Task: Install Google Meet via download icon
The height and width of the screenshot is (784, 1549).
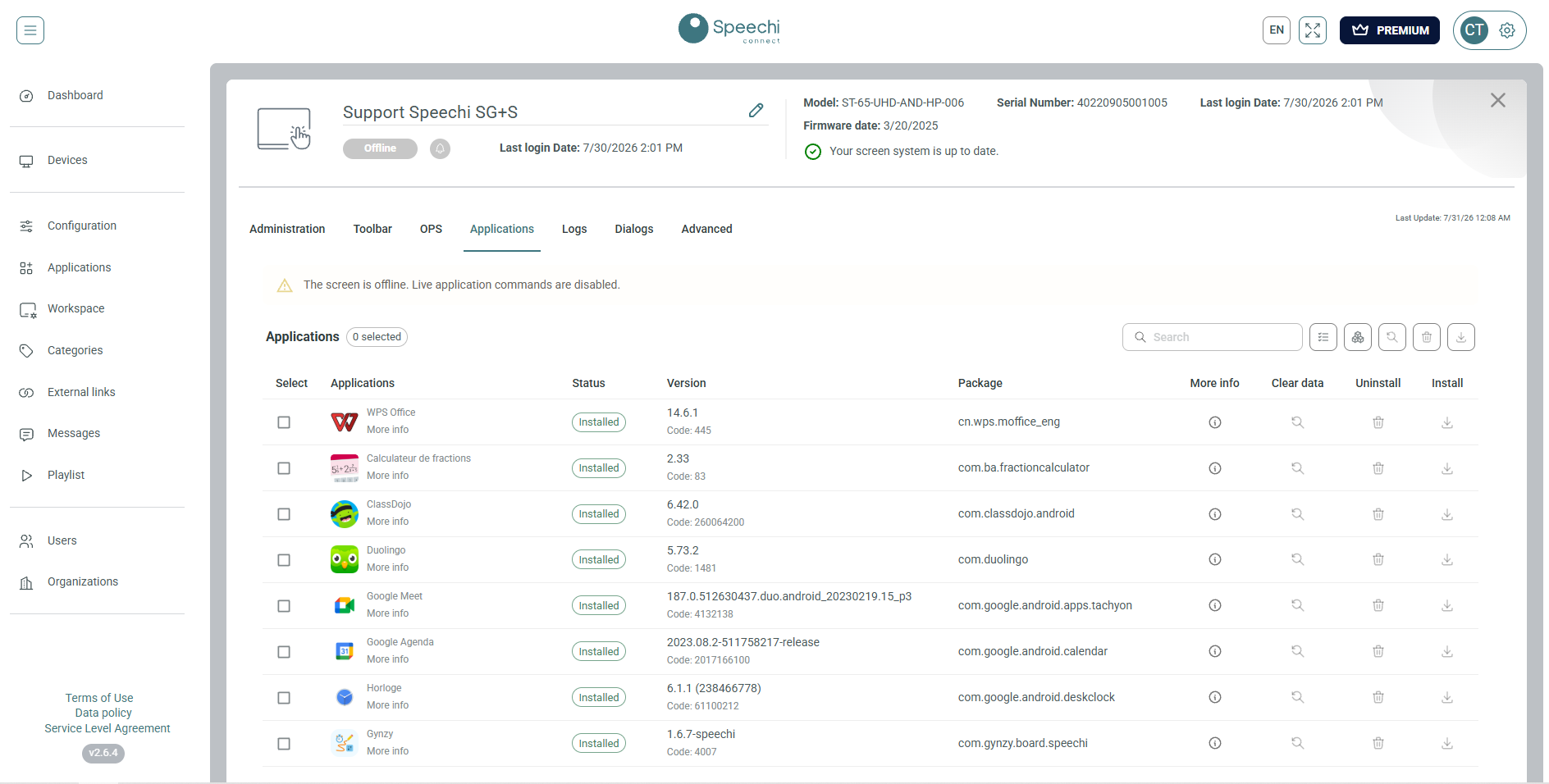Action: [x=1447, y=606]
